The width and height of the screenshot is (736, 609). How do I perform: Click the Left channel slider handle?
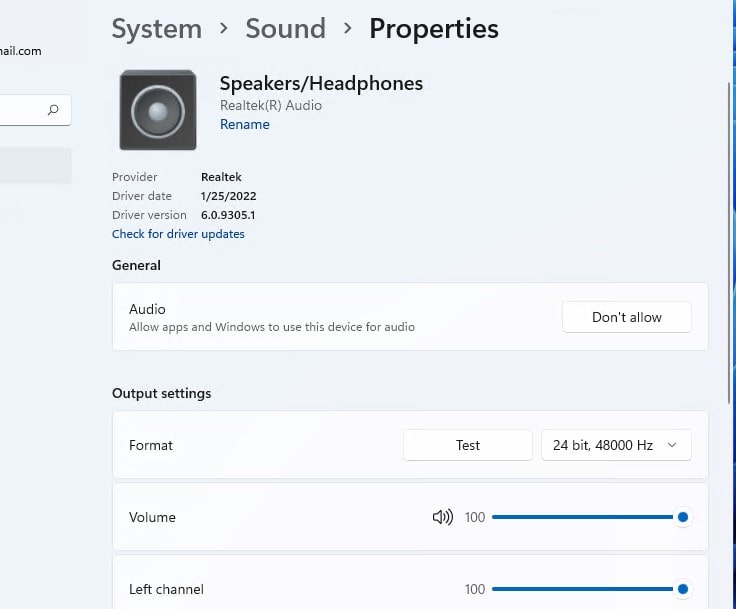(x=683, y=589)
